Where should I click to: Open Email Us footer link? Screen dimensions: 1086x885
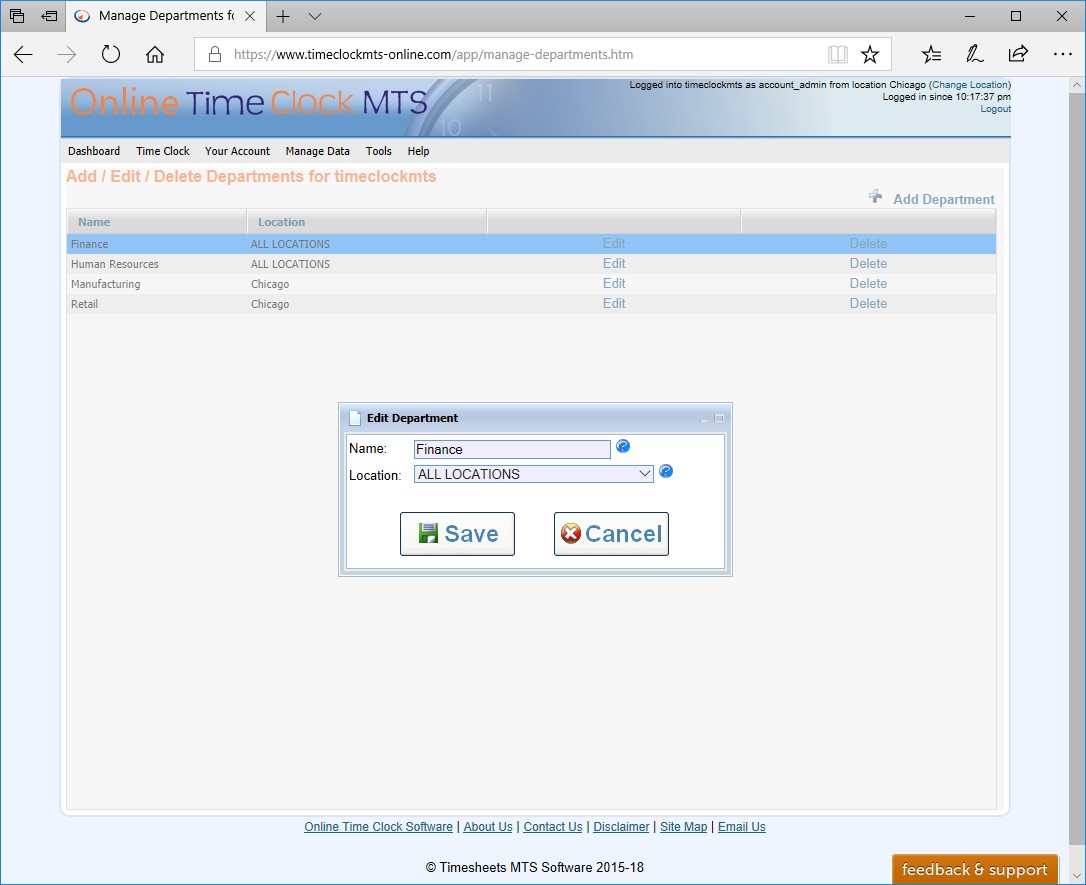coord(742,826)
